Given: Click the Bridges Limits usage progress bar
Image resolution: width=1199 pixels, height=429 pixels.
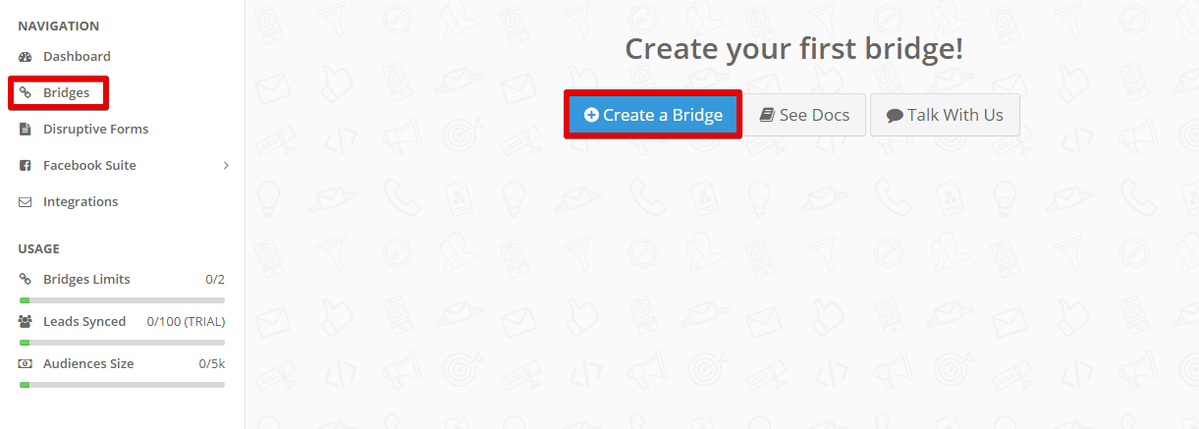Looking at the screenshot, I should (122, 301).
